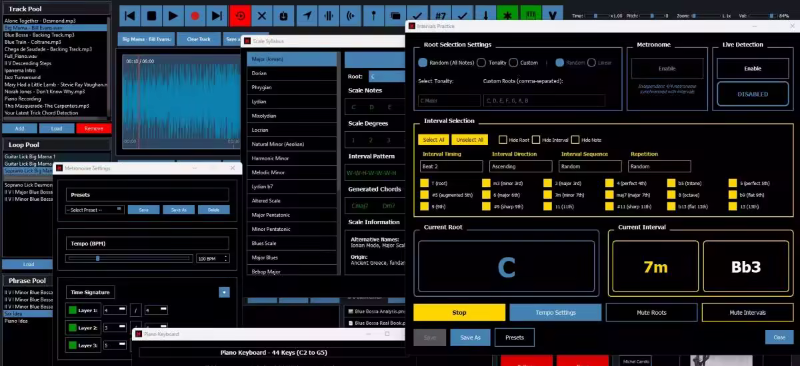
Task: Click the yellow Stop button in Intervals Practice
Action: 459,312
